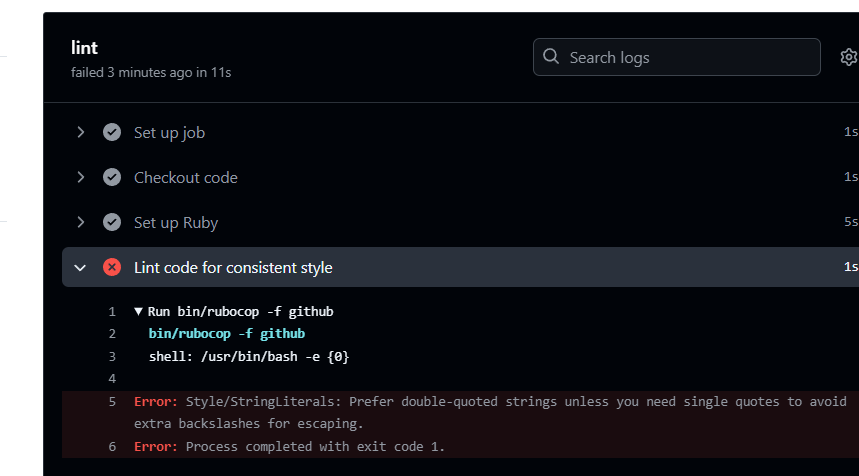859x476 pixels.
Task: Click the success checkmark for Checkout code
Action: point(112,177)
